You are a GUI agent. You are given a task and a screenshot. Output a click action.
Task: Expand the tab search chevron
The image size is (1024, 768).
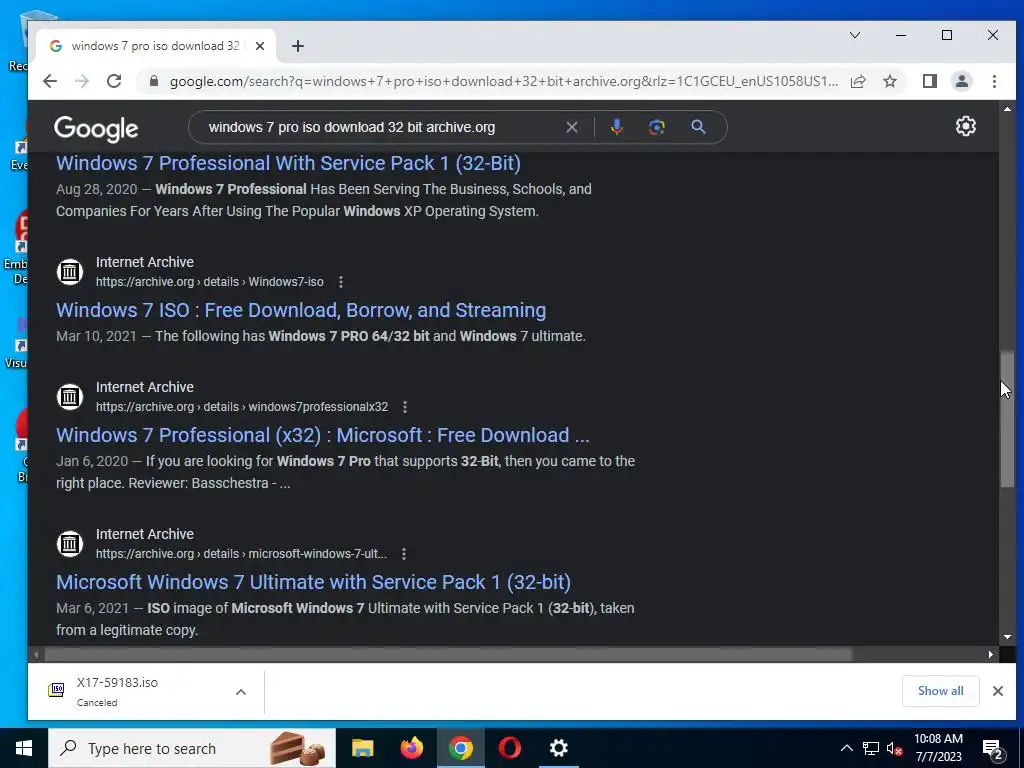[x=855, y=35]
